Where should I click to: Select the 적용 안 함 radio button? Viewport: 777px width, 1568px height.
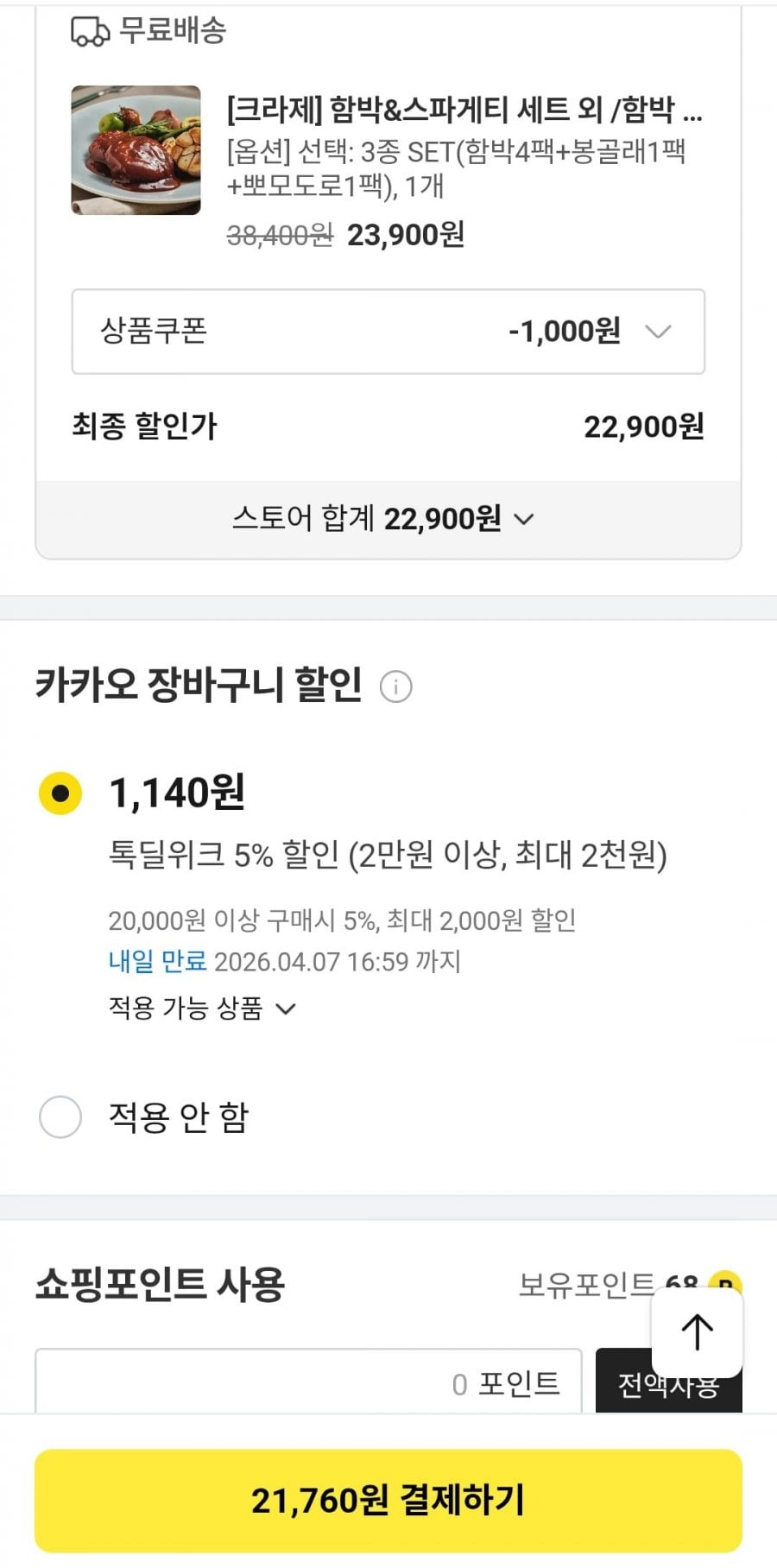[60, 1117]
